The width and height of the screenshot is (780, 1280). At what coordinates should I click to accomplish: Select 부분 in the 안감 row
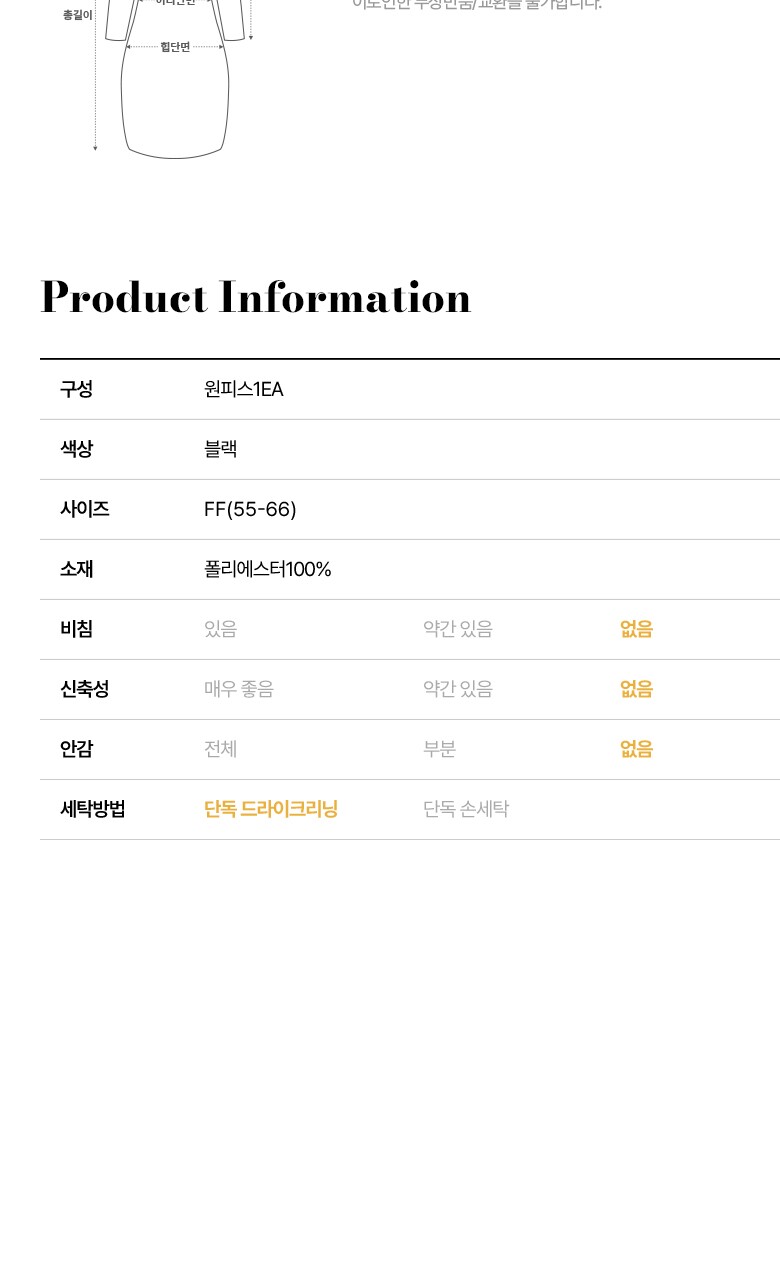point(439,749)
